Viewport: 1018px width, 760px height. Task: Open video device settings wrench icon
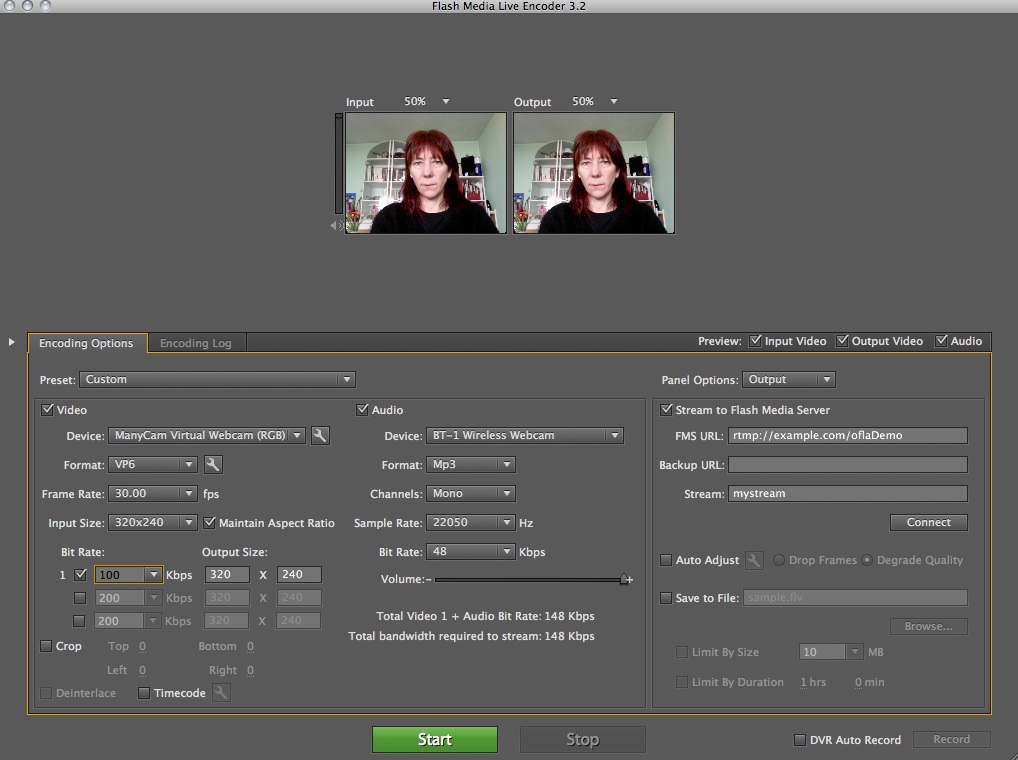[319, 436]
